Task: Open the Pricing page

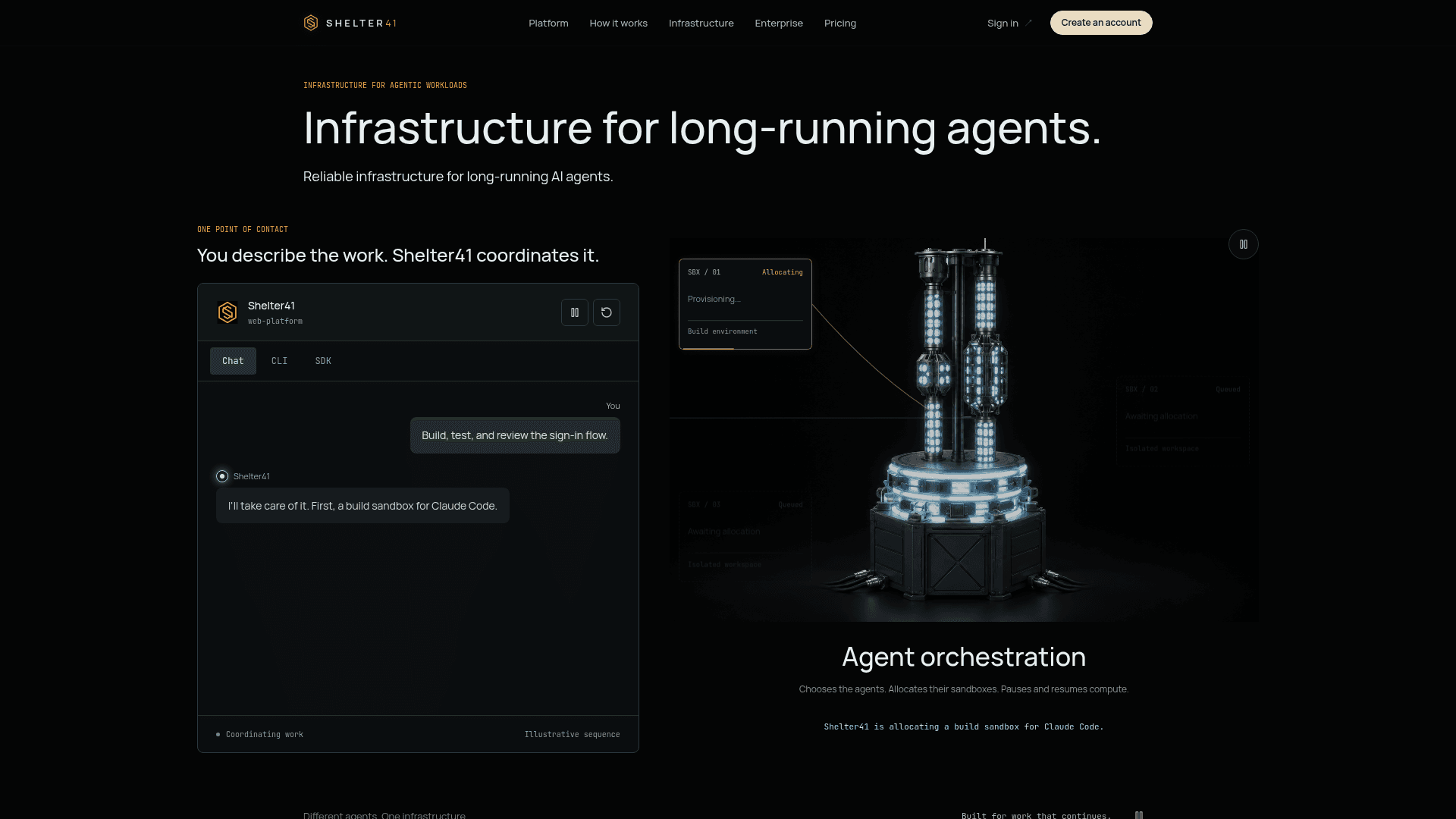Action: click(840, 23)
